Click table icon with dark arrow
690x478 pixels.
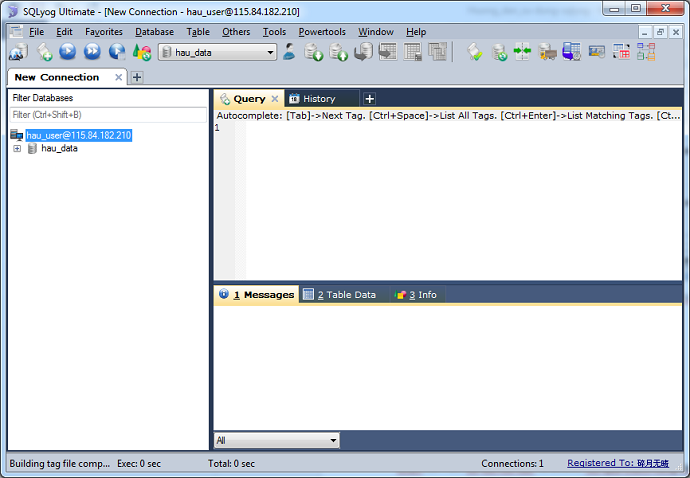(388, 52)
